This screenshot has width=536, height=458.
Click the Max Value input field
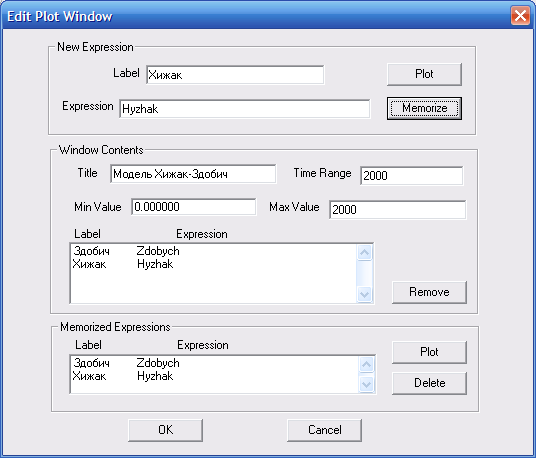(x=398, y=209)
